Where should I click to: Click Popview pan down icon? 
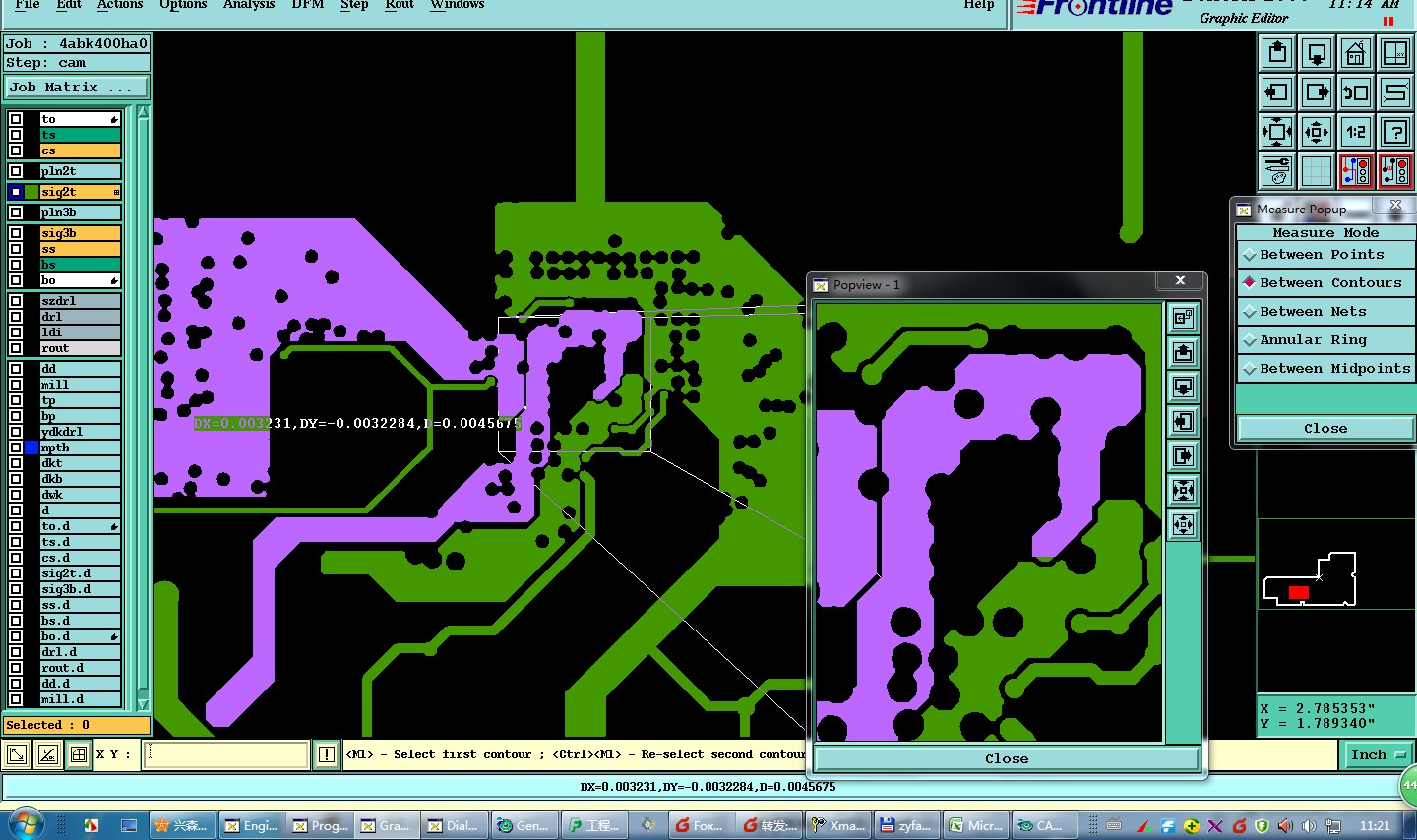coord(1183,387)
